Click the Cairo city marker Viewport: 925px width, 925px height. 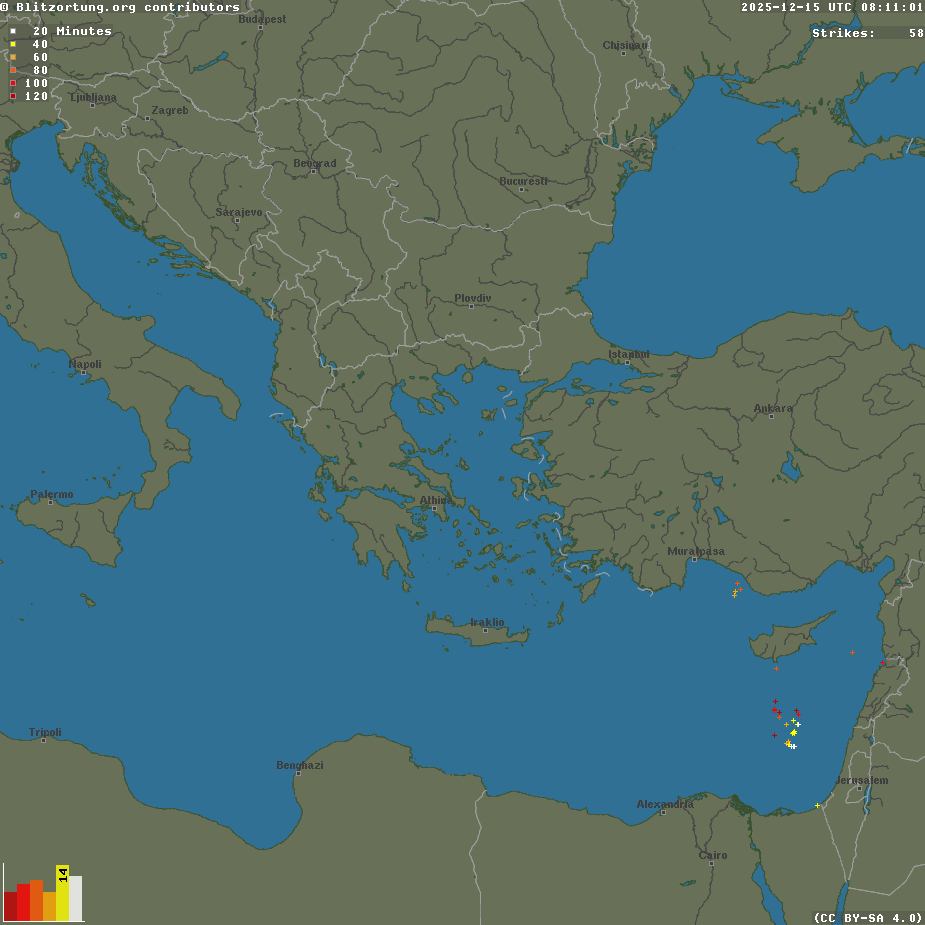click(x=711, y=863)
